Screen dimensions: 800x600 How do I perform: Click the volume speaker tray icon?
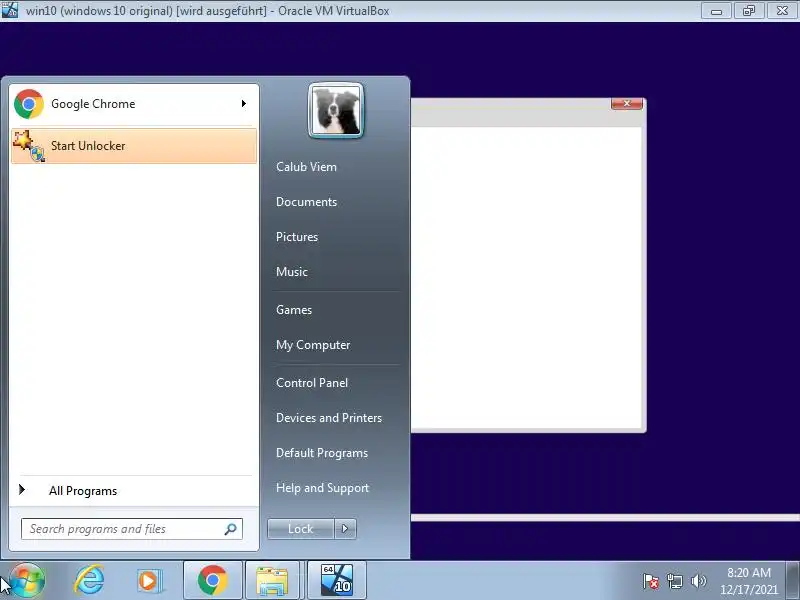tap(698, 581)
